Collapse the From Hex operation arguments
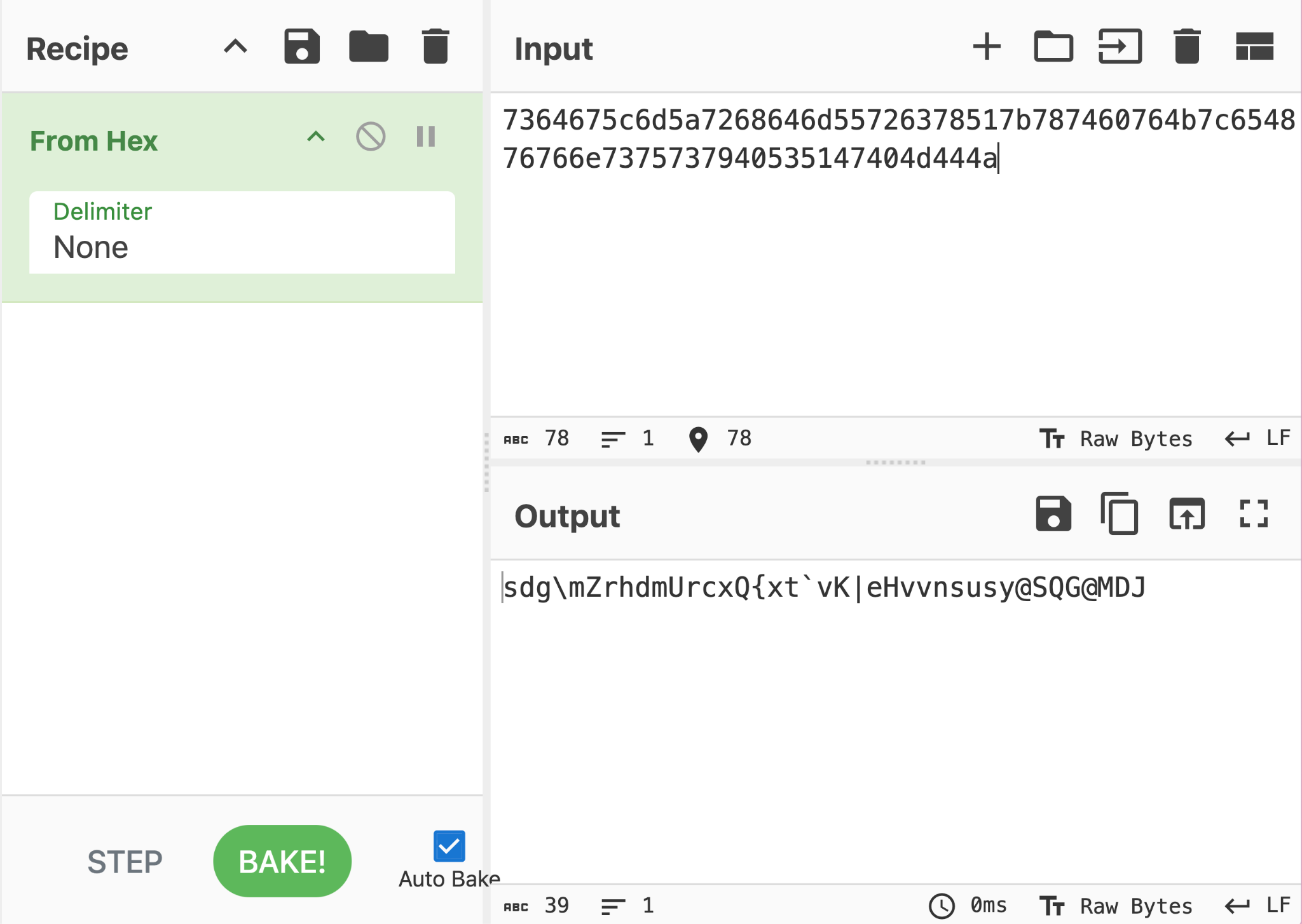Image resolution: width=1302 pixels, height=924 pixels. [316, 137]
